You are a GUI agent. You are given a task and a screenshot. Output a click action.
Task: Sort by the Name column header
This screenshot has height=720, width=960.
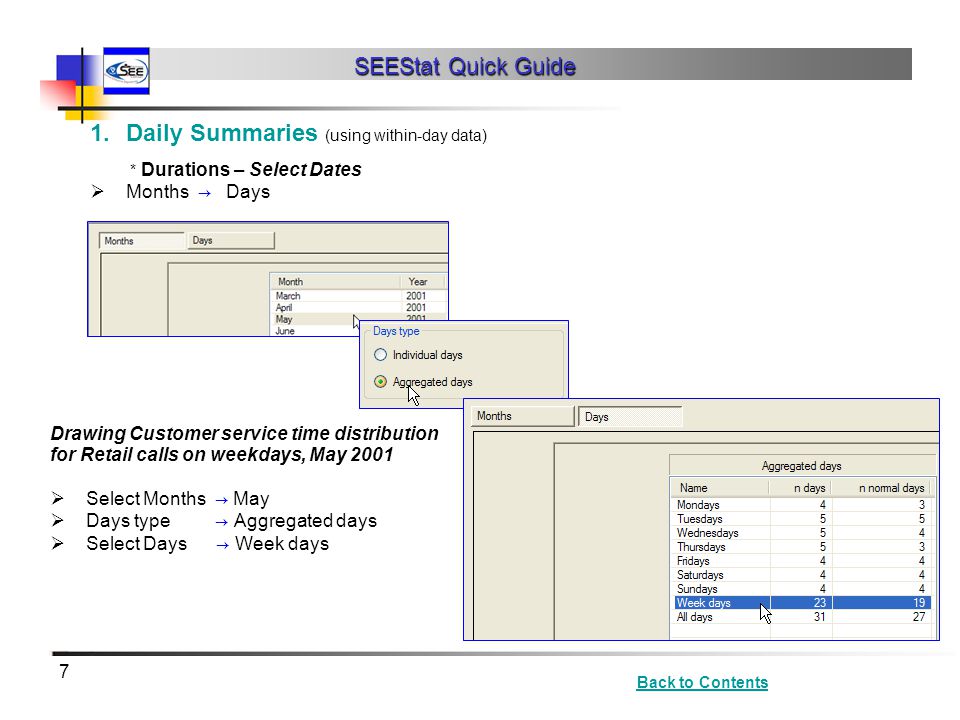(719, 488)
